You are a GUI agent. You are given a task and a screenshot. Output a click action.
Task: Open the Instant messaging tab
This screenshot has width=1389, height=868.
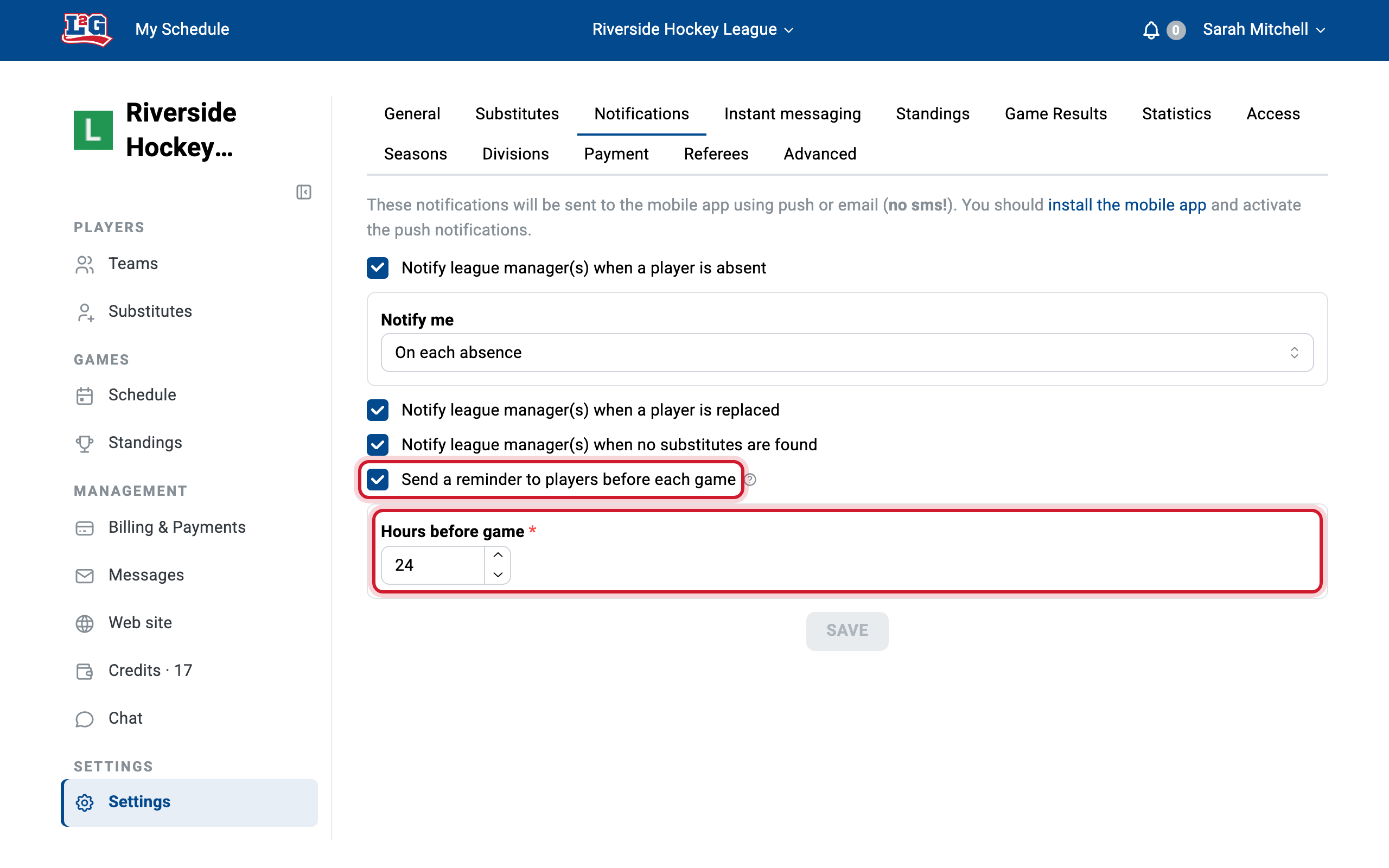(792, 114)
